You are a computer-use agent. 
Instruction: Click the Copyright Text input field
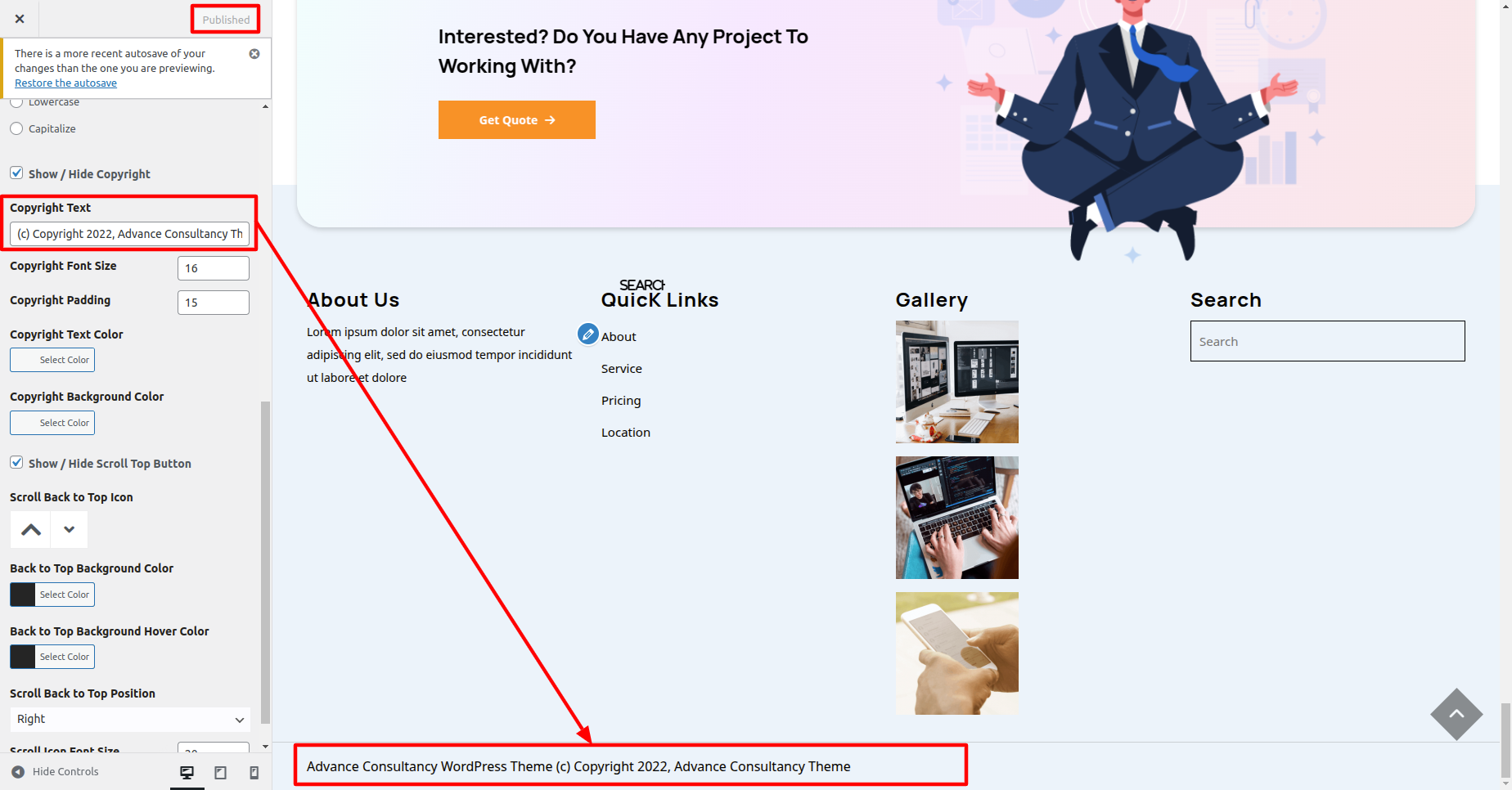pyautogui.click(x=129, y=234)
